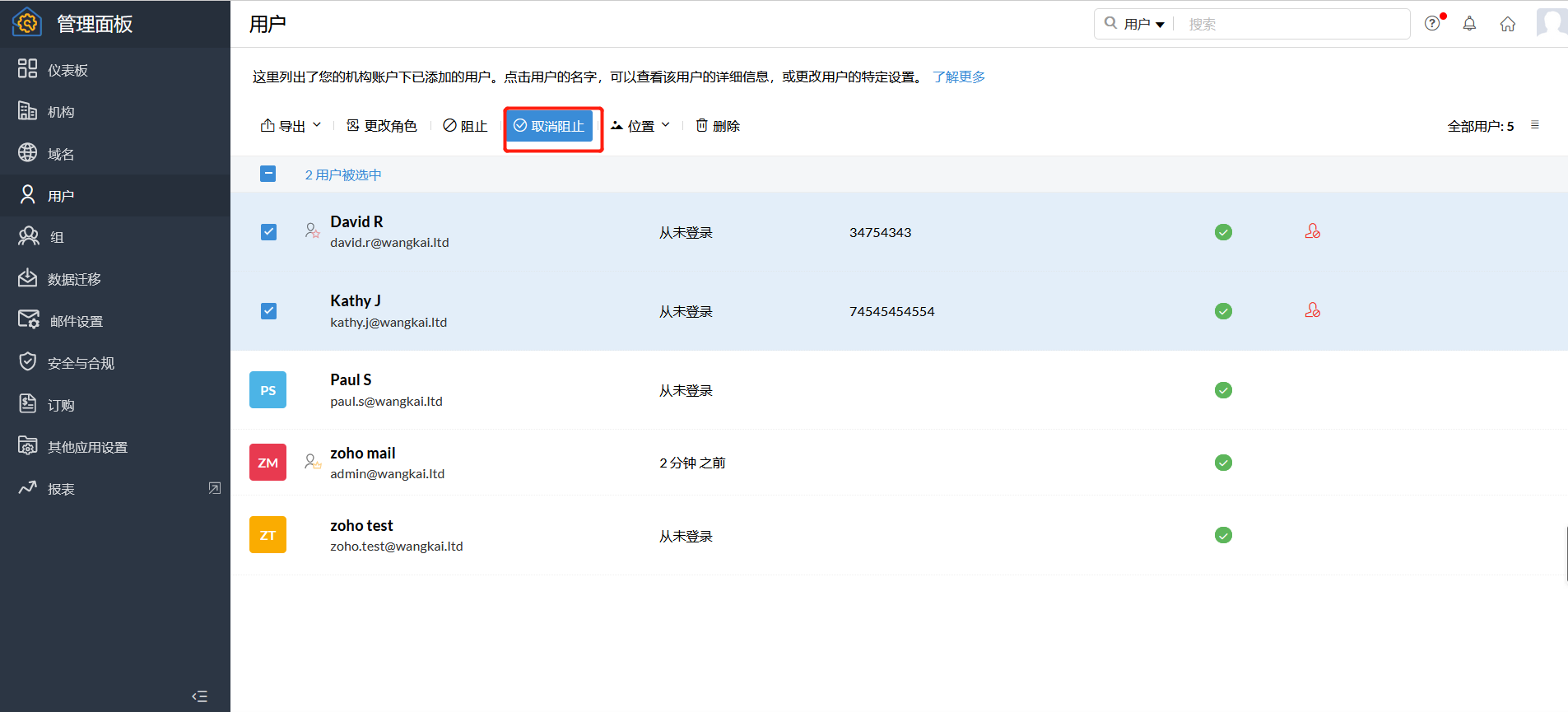This screenshot has width=1568, height=712.
Task: Click the 搜索 search input field
Action: pyautogui.click(x=1292, y=25)
